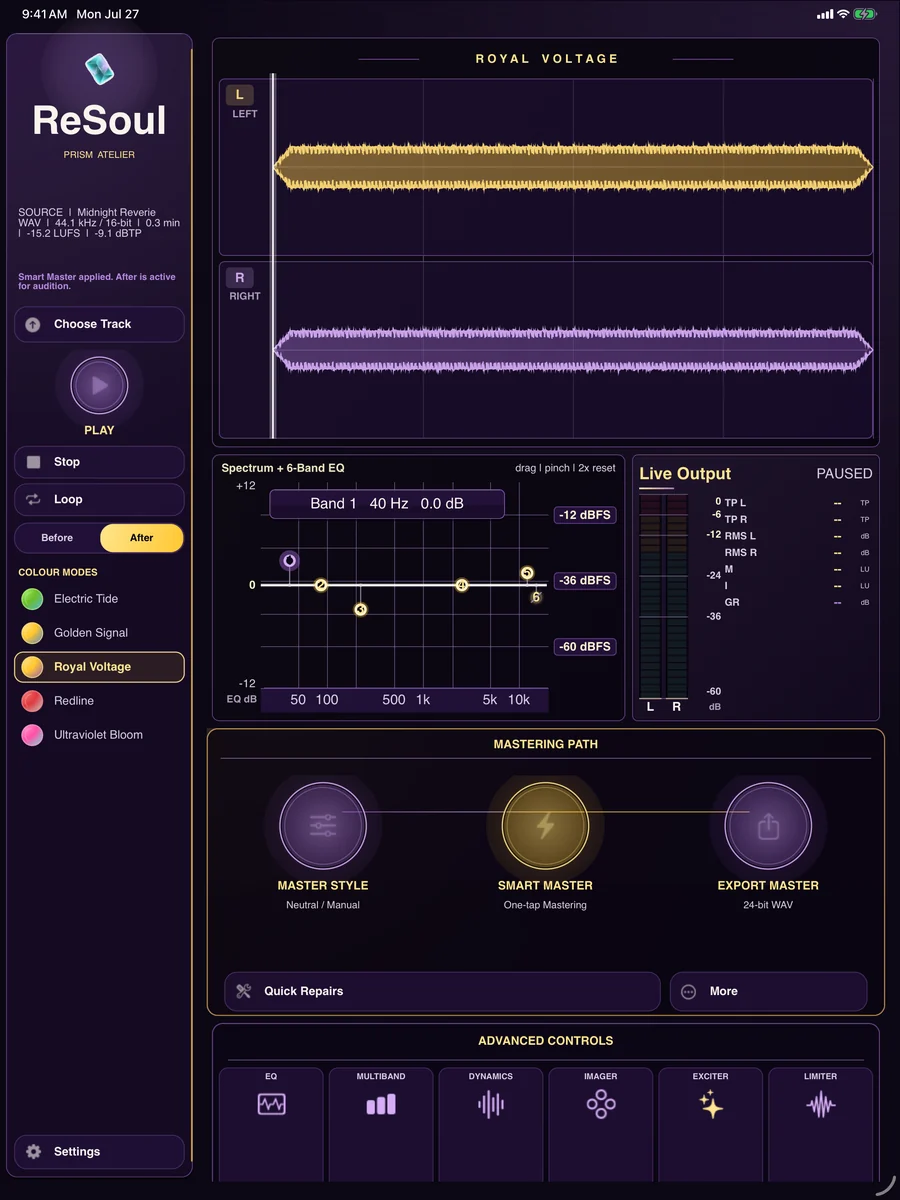This screenshot has height=1200, width=900.
Task: Click the Quick Repairs tools icon
Action: pos(243,991)
